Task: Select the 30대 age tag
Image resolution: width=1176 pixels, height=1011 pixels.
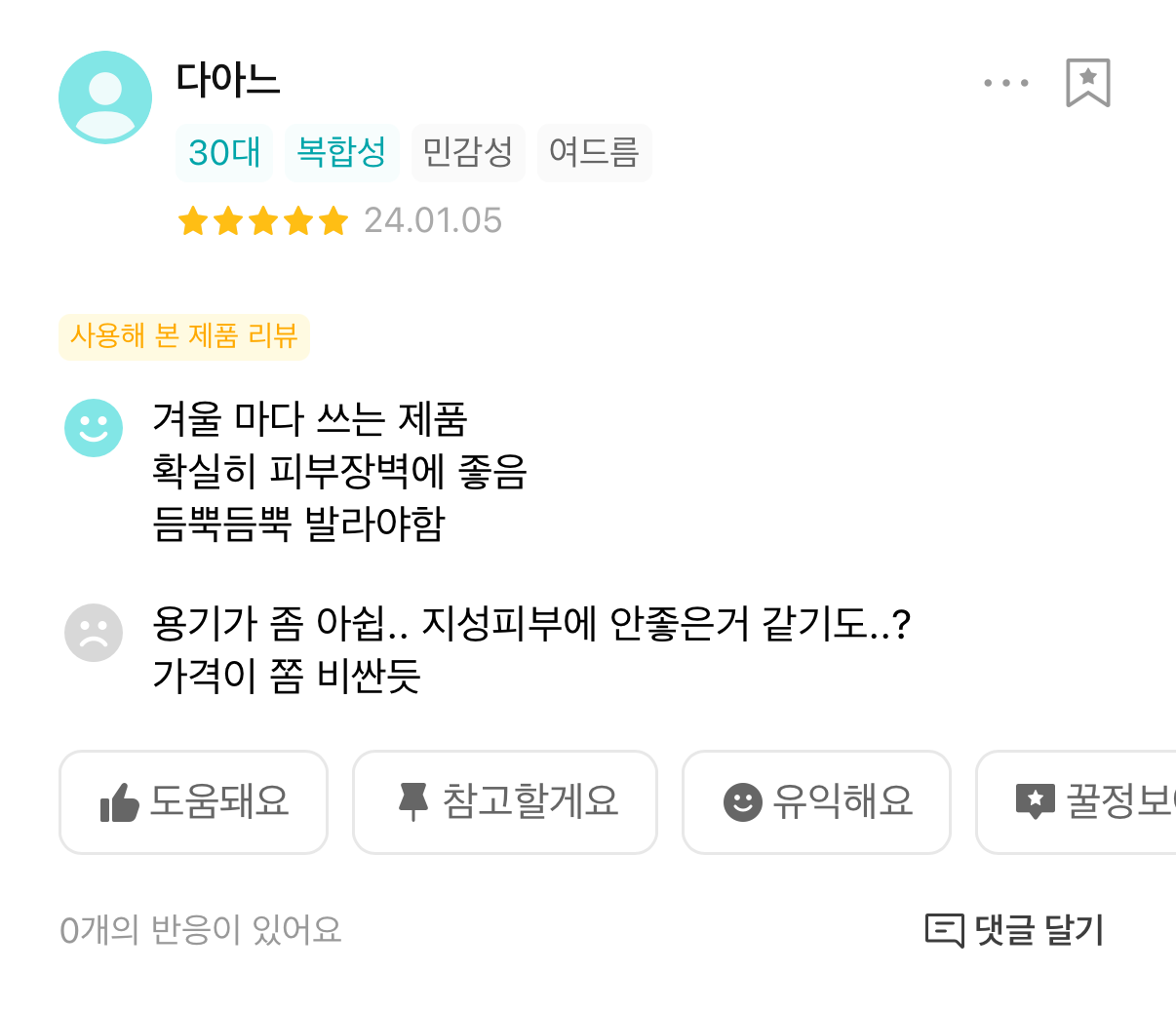Action: (224, 153)
